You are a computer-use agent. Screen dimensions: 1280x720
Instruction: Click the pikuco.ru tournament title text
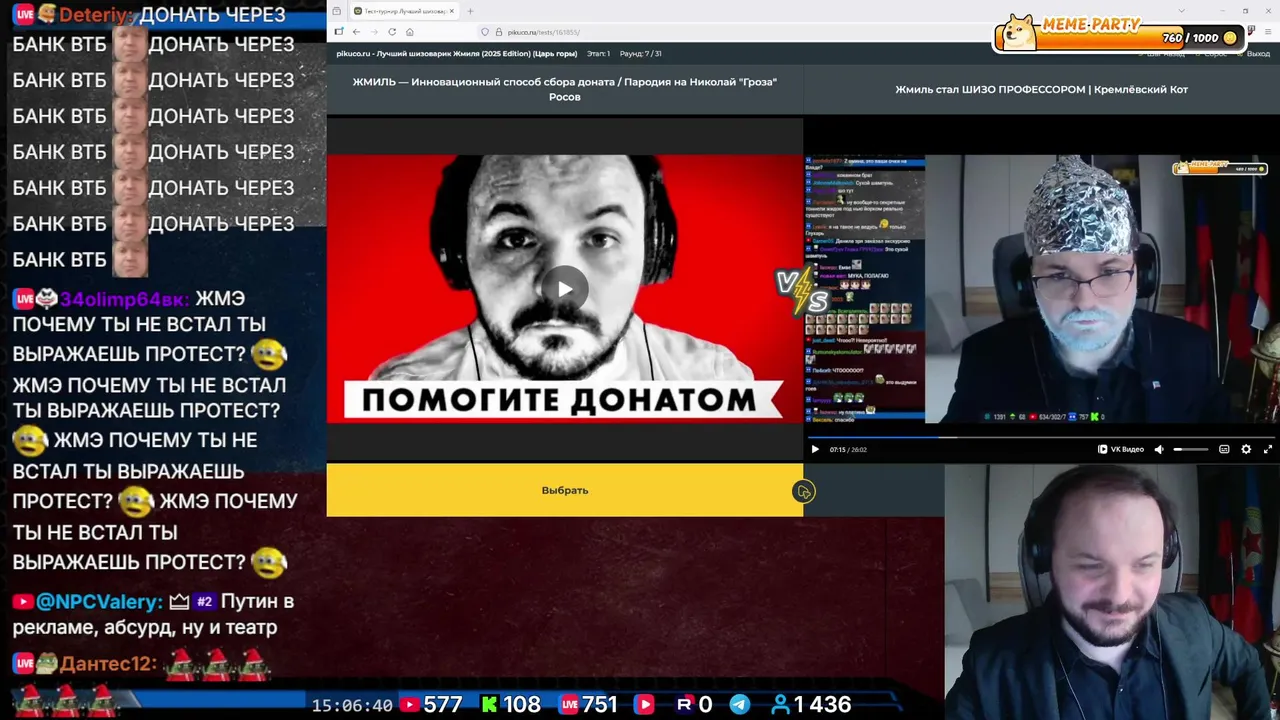tap(457, 53)
